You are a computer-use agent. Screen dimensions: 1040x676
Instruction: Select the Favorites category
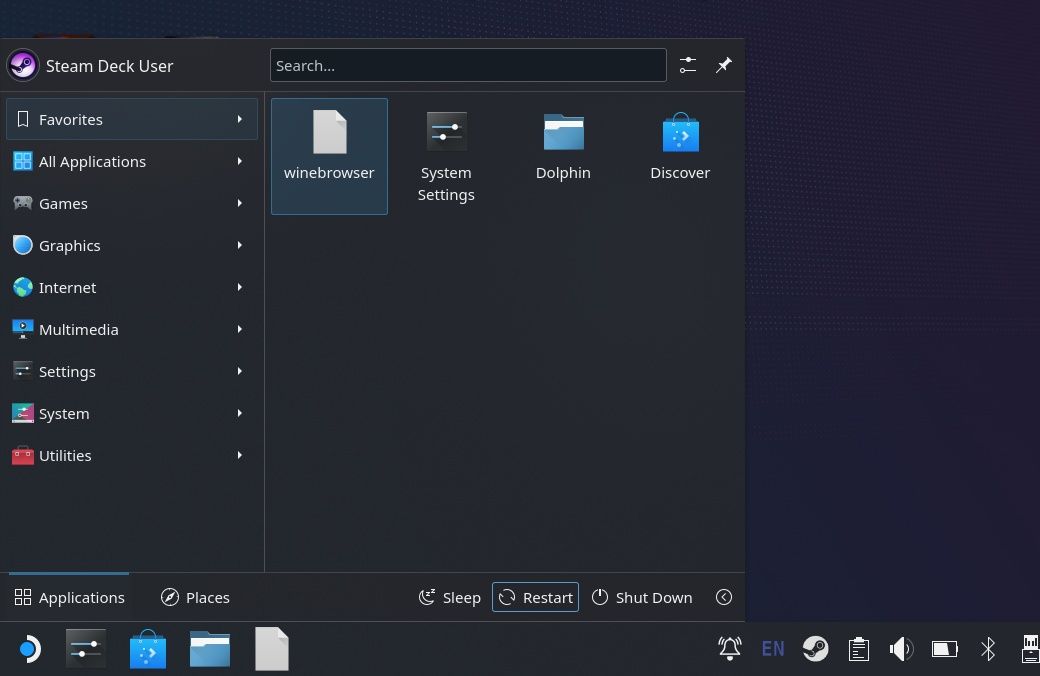tap(132, 119)
